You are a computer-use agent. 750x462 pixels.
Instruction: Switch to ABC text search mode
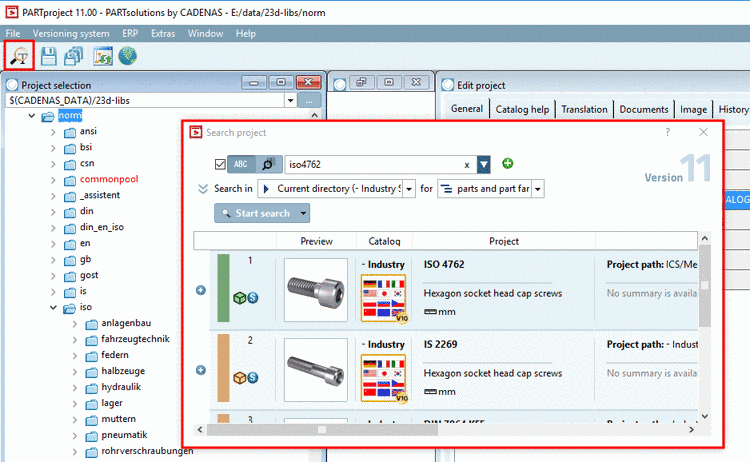click(241, 164)
